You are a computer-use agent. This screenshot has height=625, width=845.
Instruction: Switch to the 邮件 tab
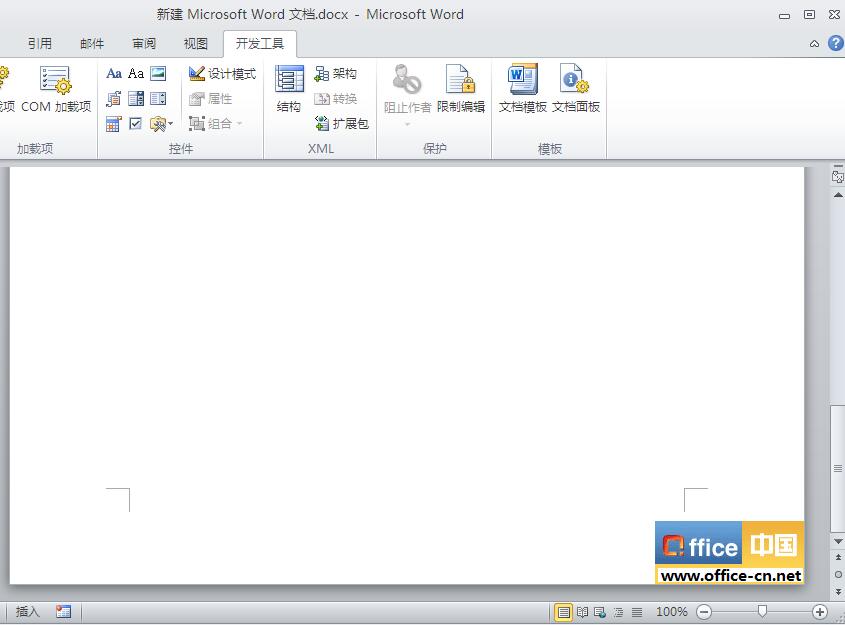[x=92, y=44]
